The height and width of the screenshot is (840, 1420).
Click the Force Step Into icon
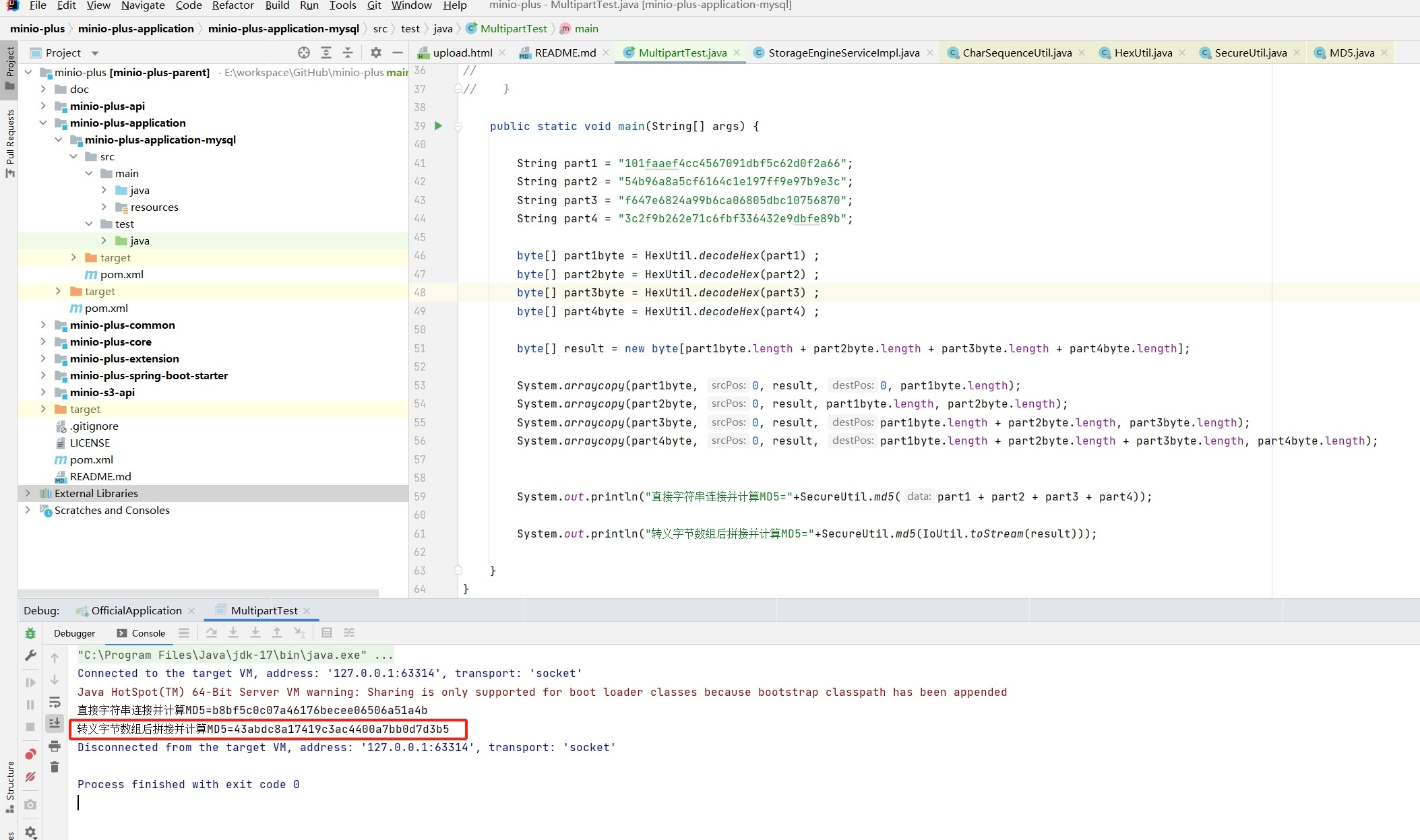tap(255, 633)
